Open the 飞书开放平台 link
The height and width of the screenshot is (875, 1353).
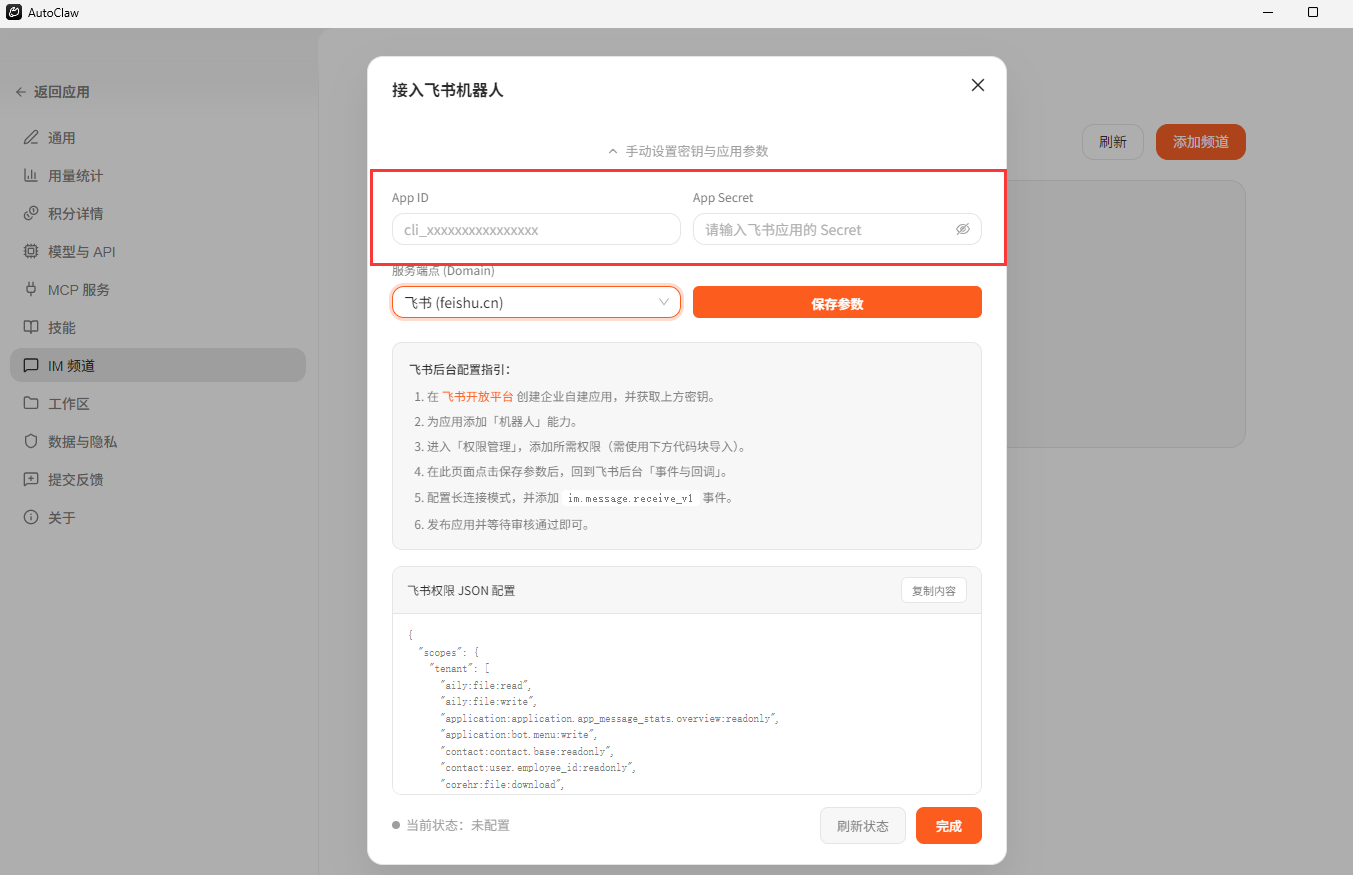(x=477, y=397)
